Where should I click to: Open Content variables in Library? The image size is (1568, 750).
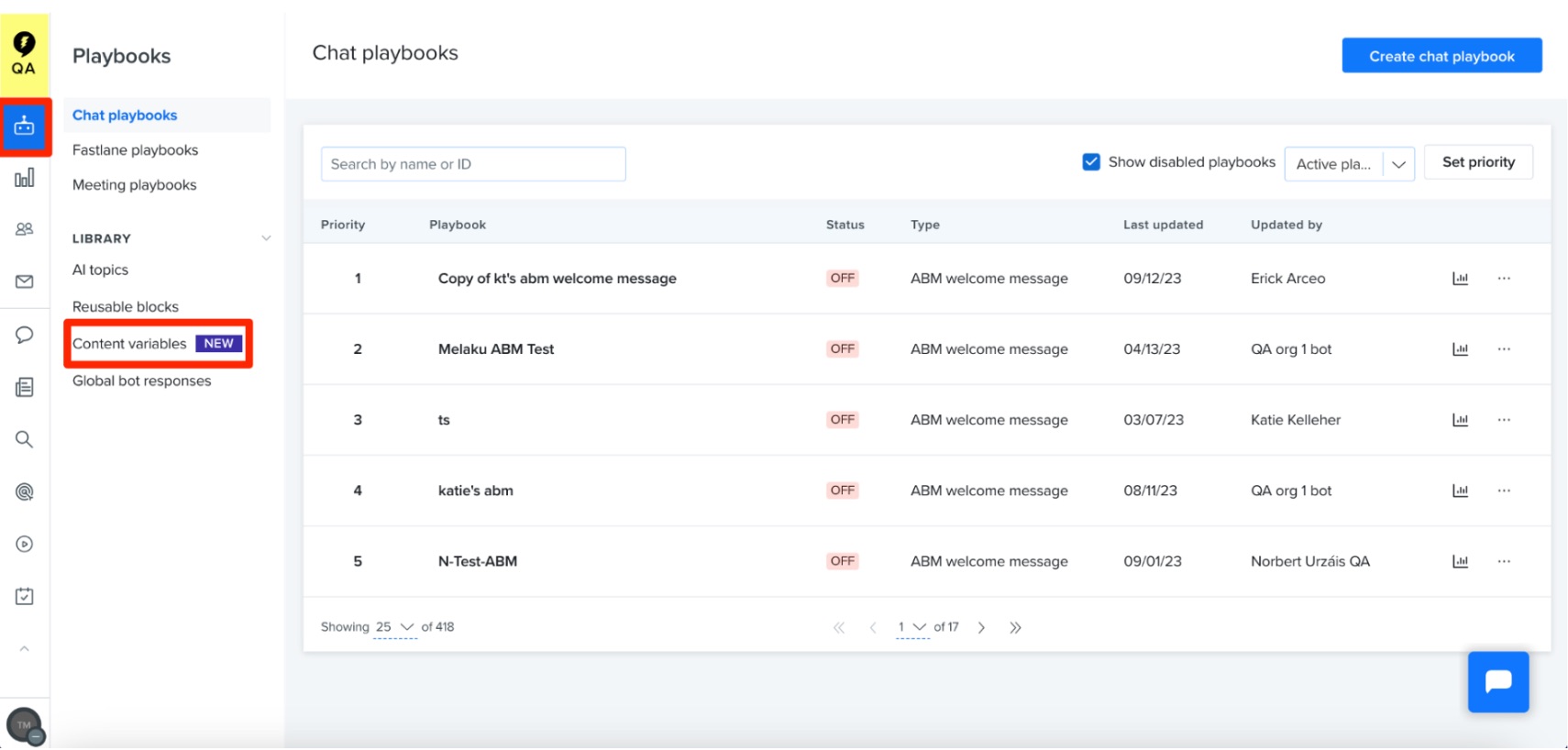129,344
